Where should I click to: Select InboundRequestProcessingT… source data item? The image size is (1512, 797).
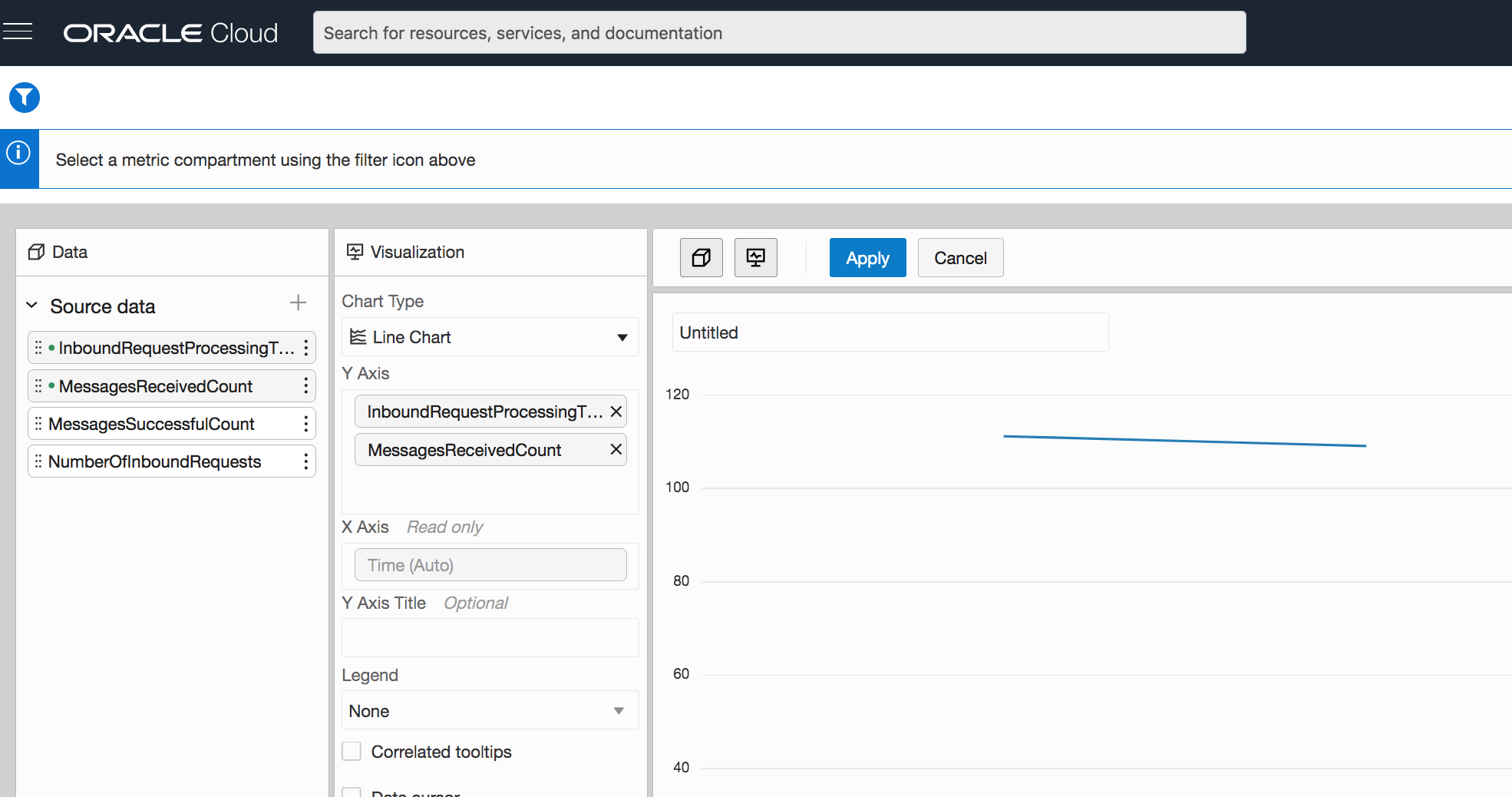pos(175,349)
